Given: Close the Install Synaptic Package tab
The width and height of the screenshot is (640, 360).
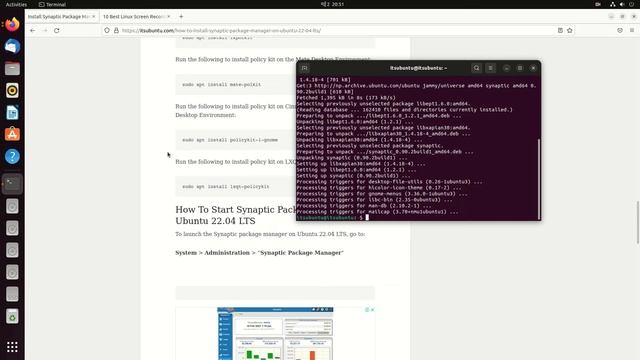Looking at the screenshot, I should 93,17.
